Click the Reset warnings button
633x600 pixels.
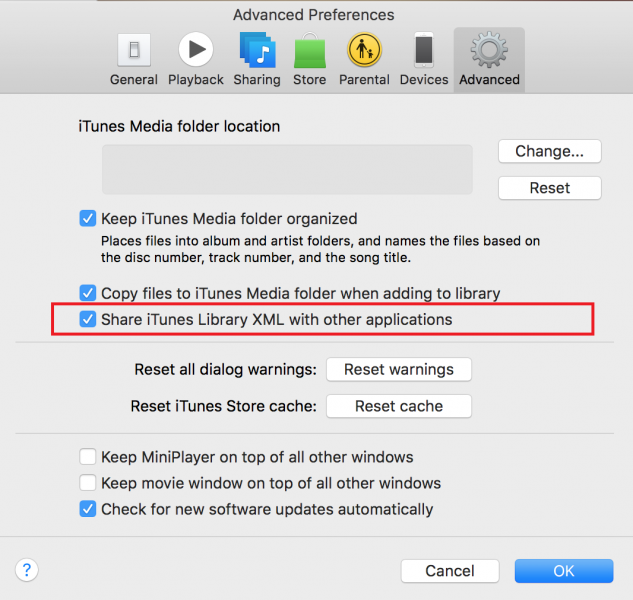[399, 370]
